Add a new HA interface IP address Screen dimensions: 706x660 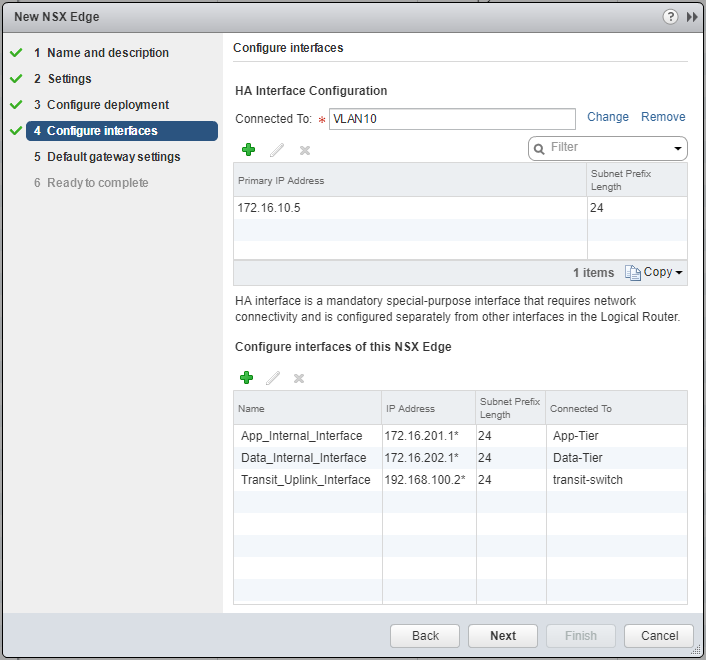click(x=248, y=149)
